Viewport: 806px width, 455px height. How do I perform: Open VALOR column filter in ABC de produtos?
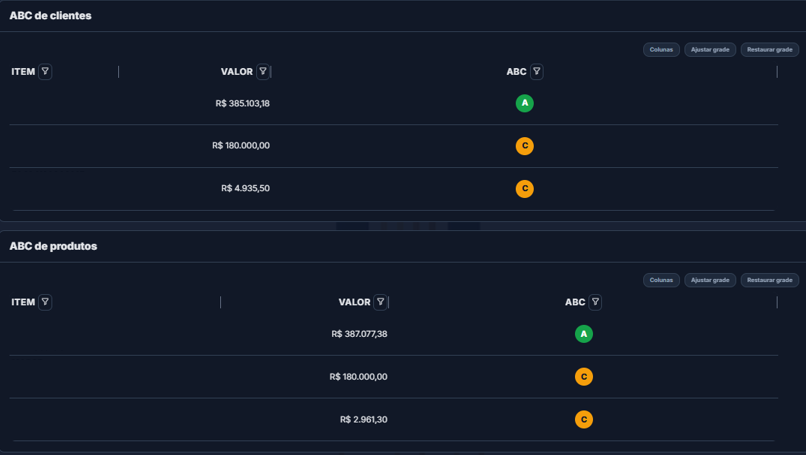(380, 302)
